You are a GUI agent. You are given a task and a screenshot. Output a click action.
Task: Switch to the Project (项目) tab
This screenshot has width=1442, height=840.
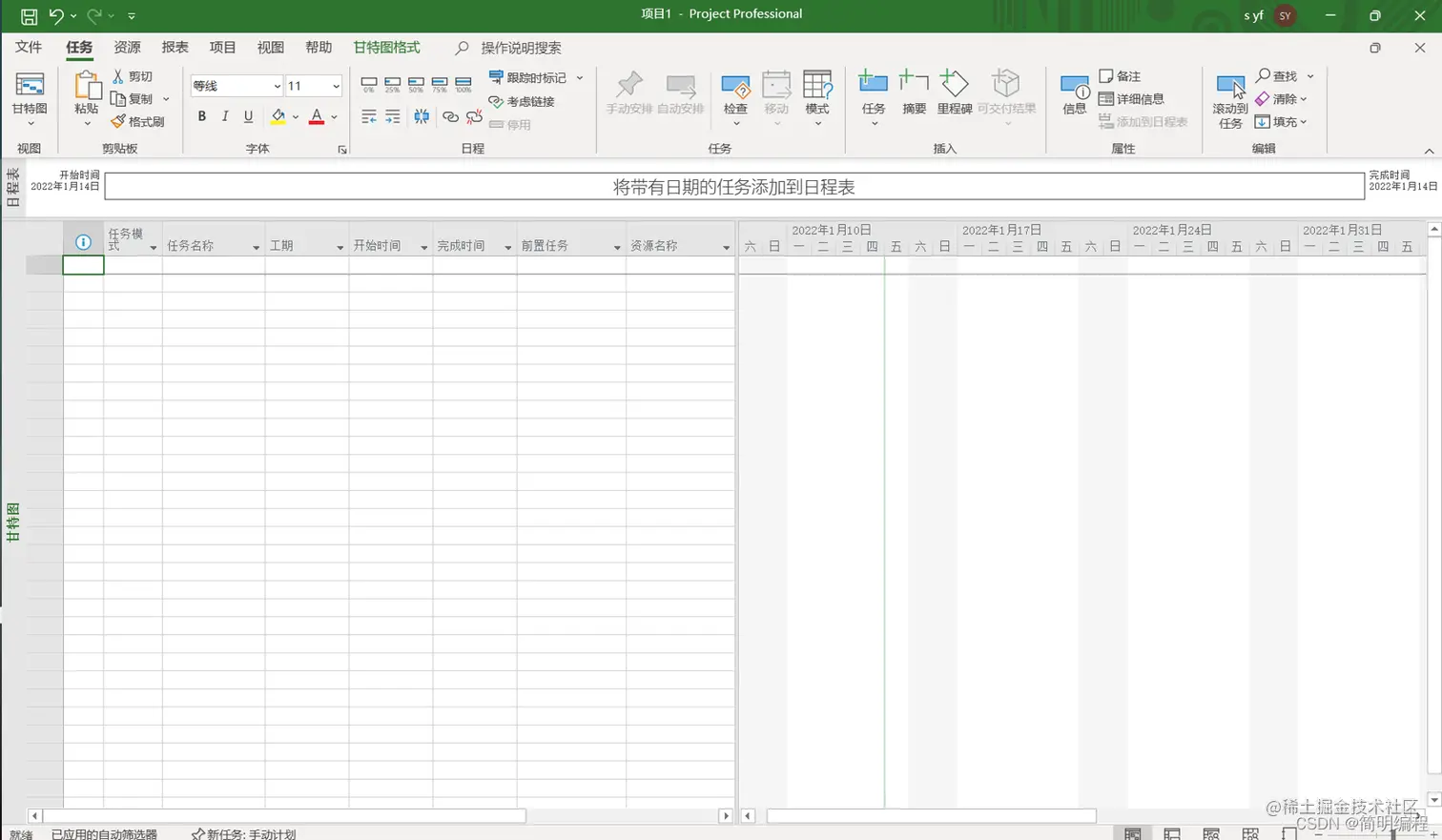222,48
